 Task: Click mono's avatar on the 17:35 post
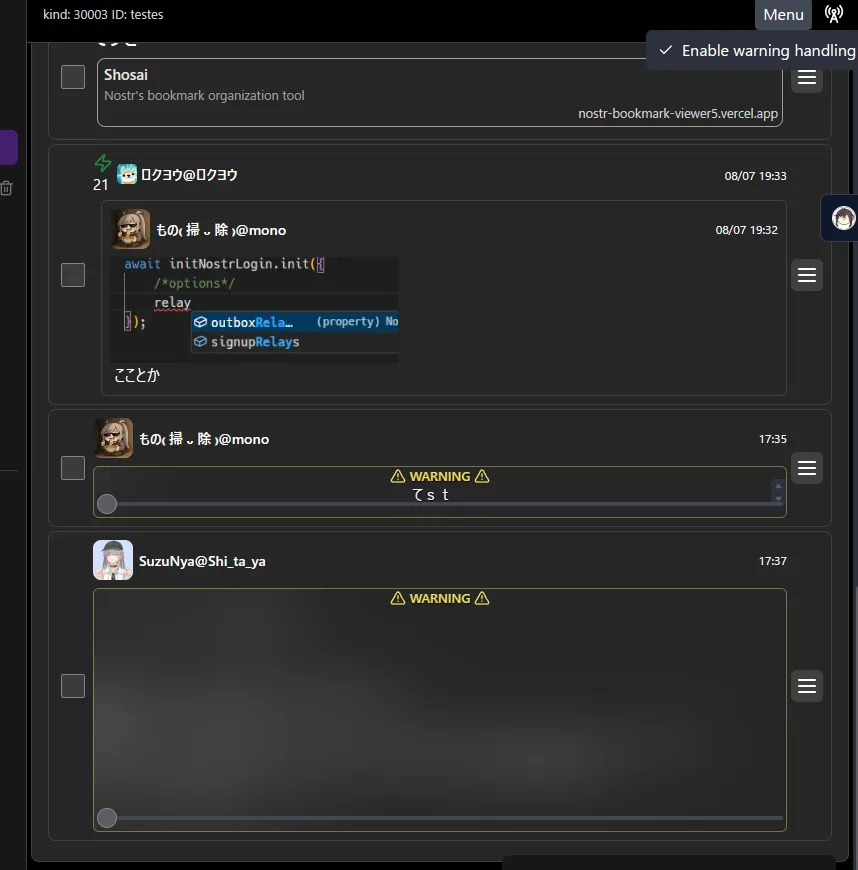(113, 438)
